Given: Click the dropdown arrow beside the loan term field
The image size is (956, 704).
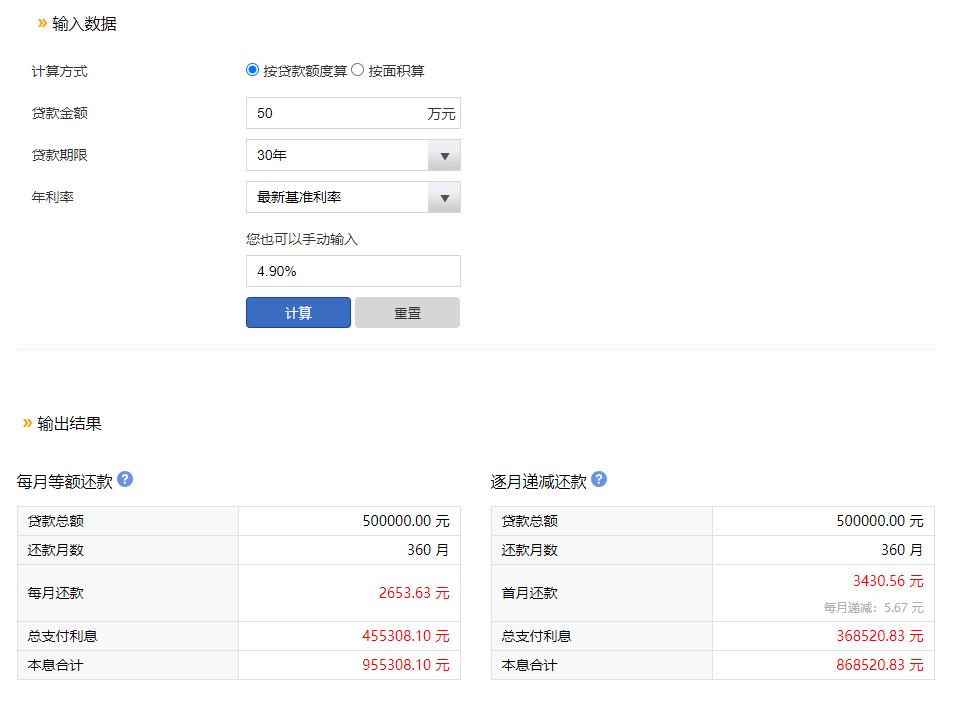Looking at the screenshot, I should pyautogui.click(x=445, y=155).
